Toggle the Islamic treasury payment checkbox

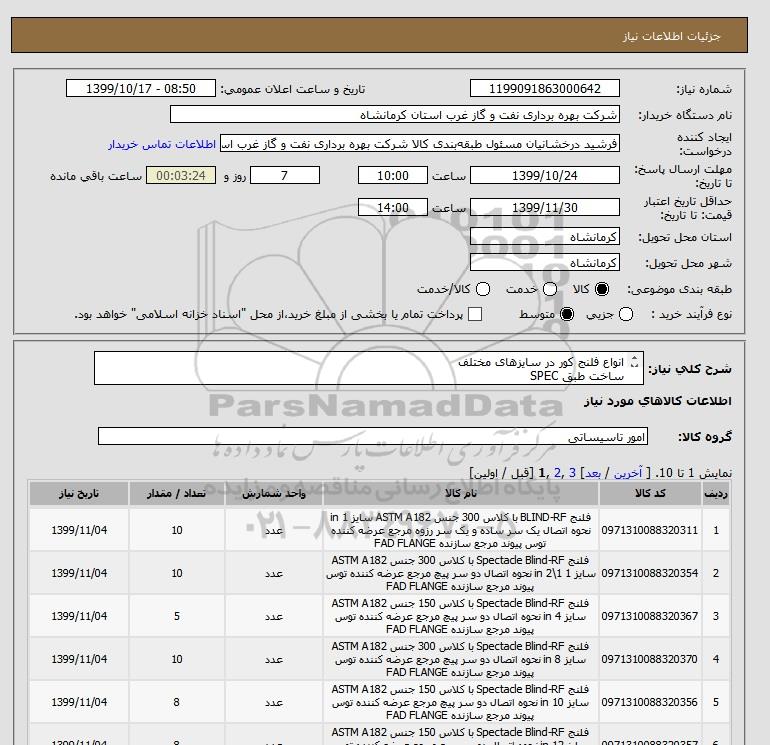[x=475, y=314]
